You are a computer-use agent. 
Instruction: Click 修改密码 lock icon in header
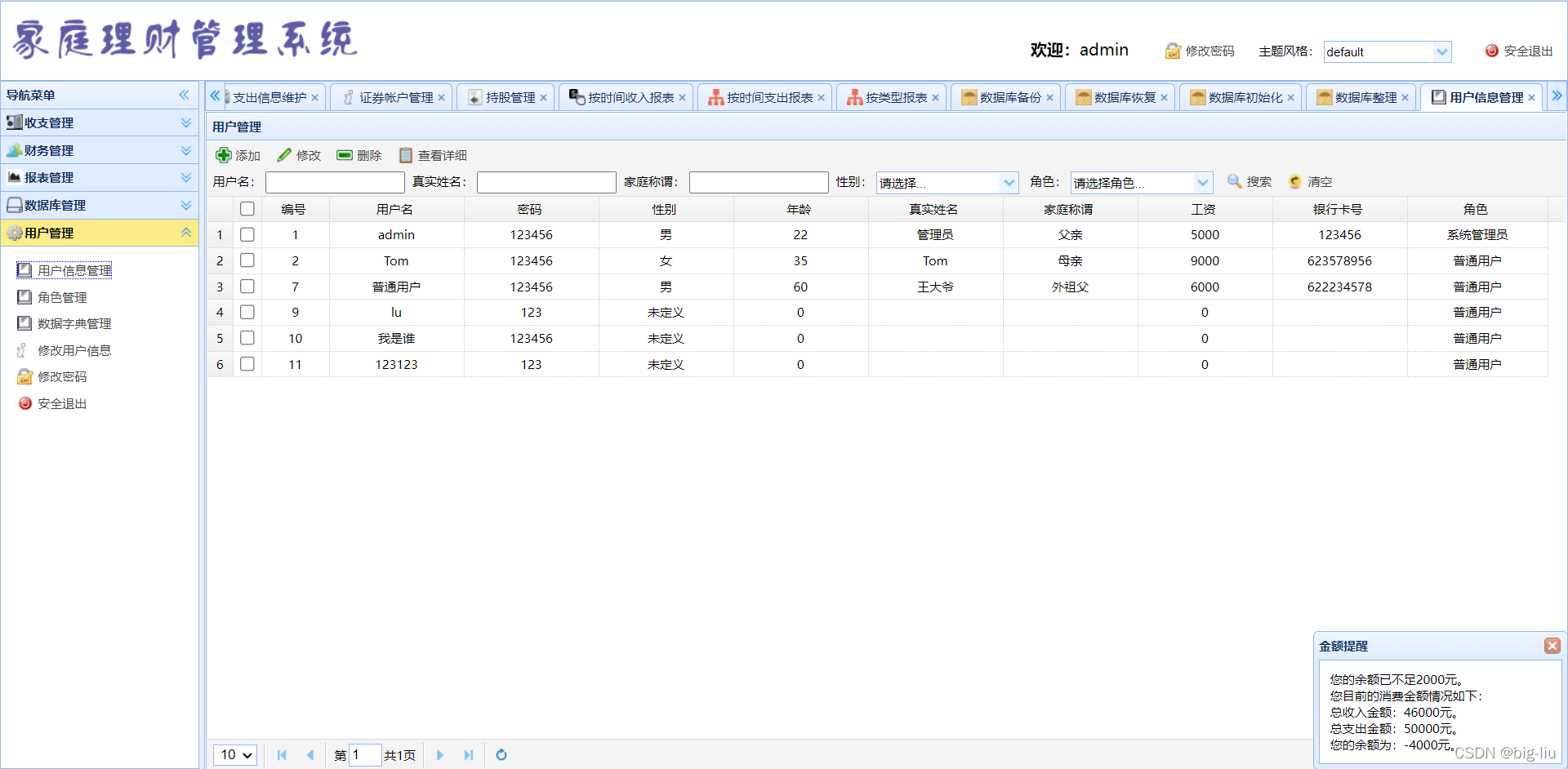(x=1173, y=51)
